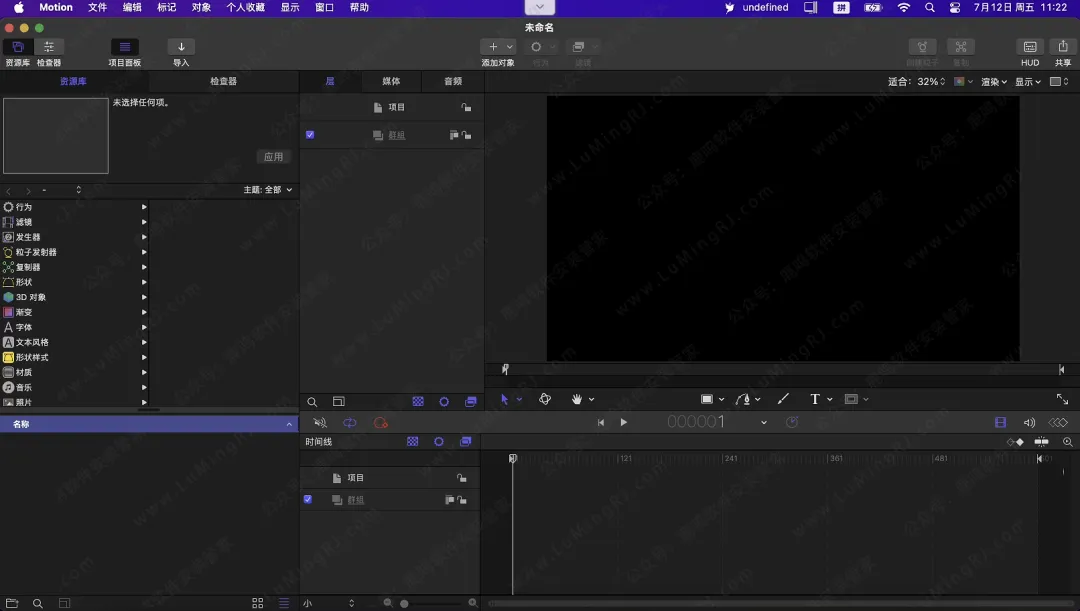
Task: Click the 共享 (Share) icon
Action: coord(1063,47)
